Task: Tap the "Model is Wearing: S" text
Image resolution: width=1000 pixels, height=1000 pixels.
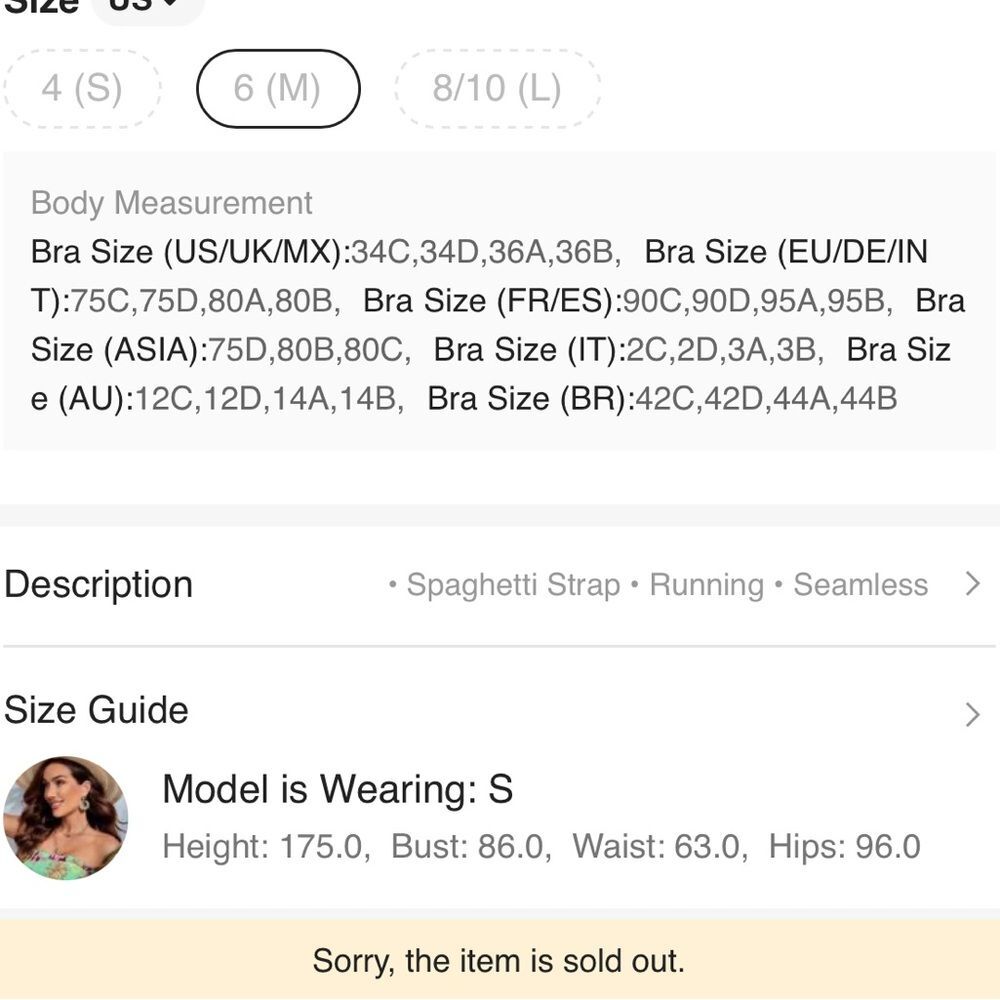Action: [338, 789]
